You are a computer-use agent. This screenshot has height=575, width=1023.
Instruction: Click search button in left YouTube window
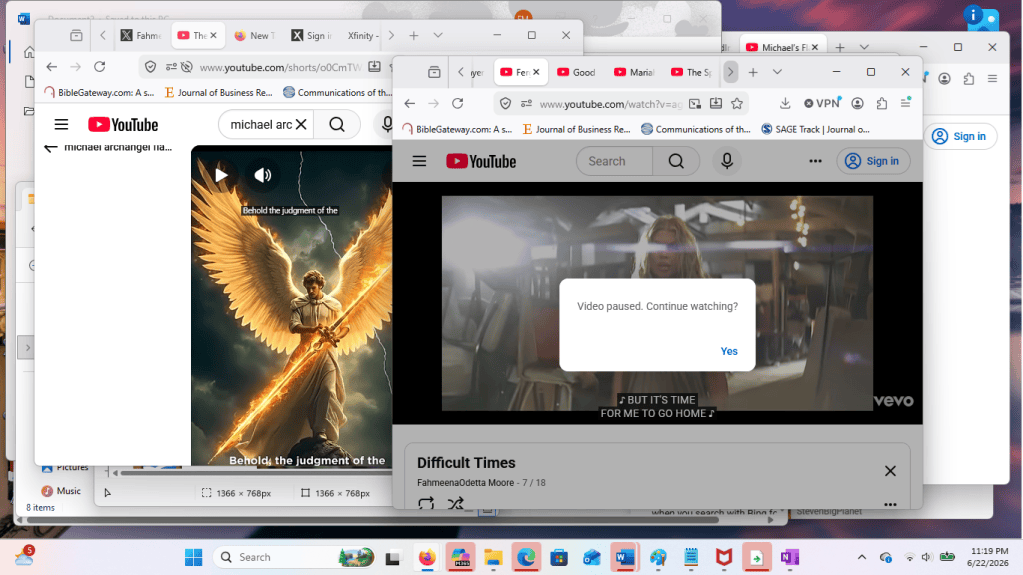(337, 125)
